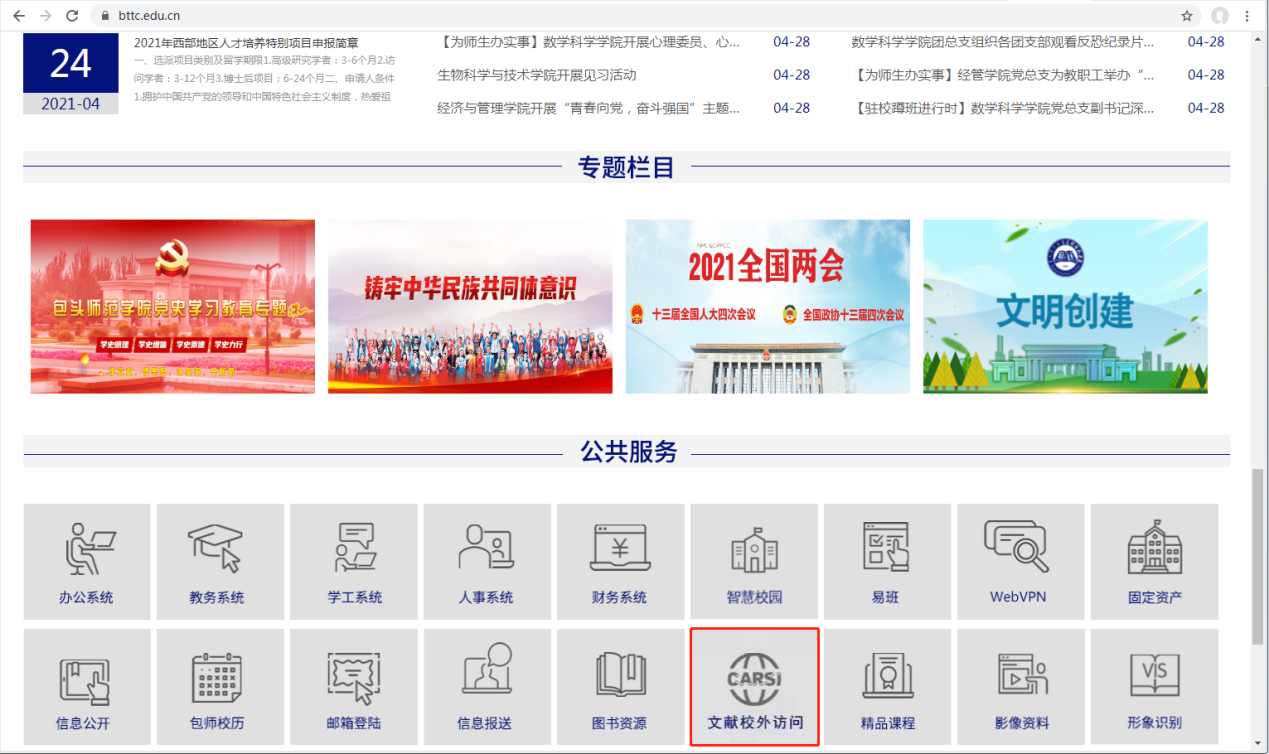Click the 24 2021-04 date block

[x=70, y=74]
